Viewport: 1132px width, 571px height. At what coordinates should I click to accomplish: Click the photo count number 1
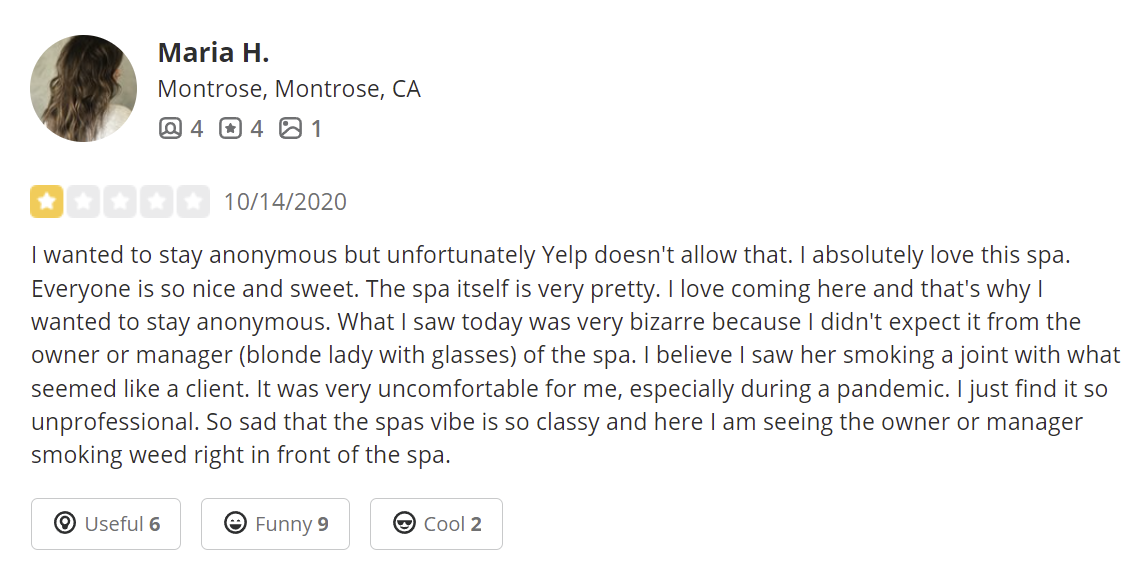[x=316, y=129]
